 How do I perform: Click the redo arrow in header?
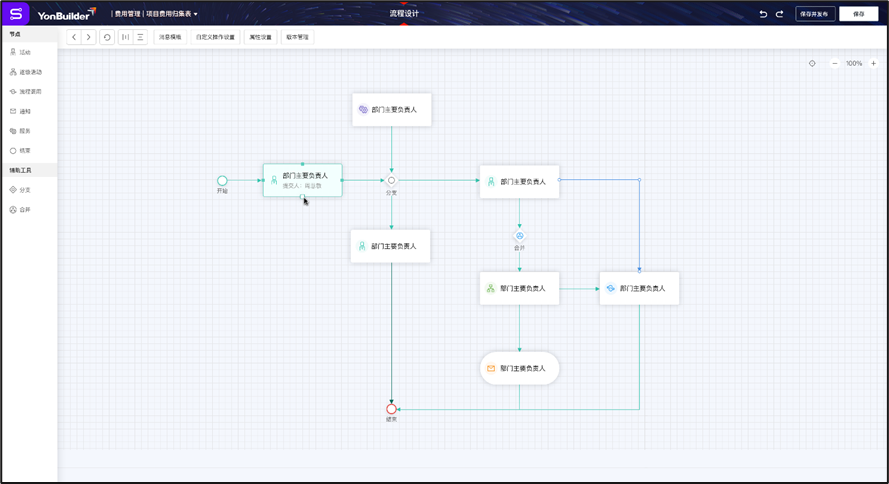pos(780,14)
